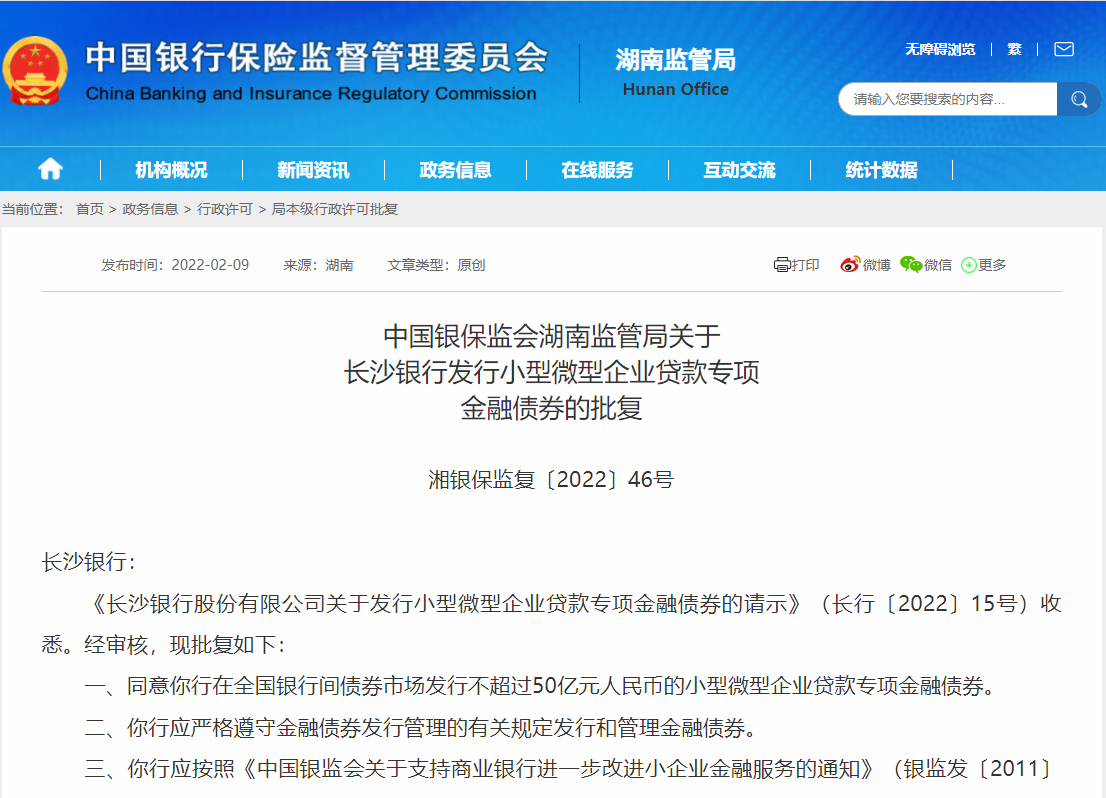Click the paragraph starting 三、你行应按照
The width and height of the screenshot is (1106, 798).
click(x=569, y=769)
